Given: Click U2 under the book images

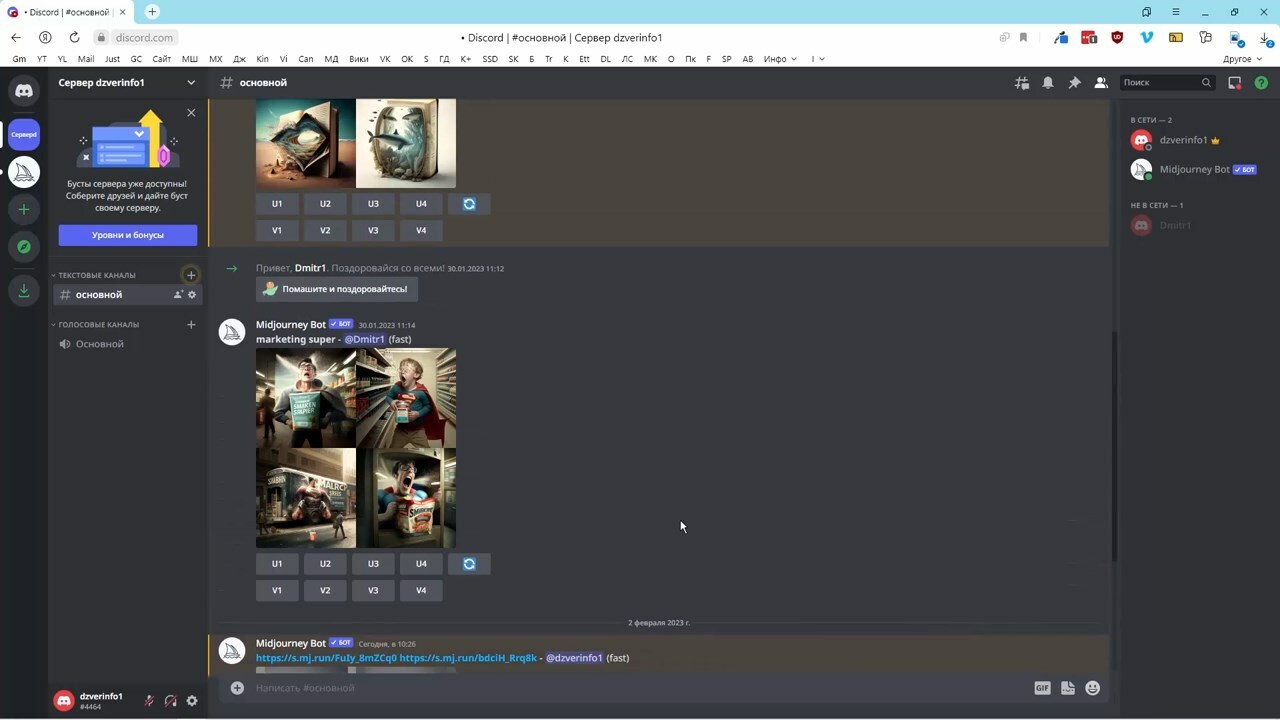Looking at the screenshot, I should pyautogui.click(x=325, y=204).
